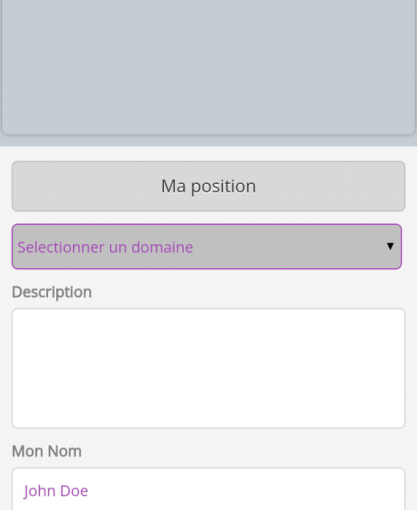Expand the domain selection combo box
Screen dimensions: 417x510
tap(207, 247)
